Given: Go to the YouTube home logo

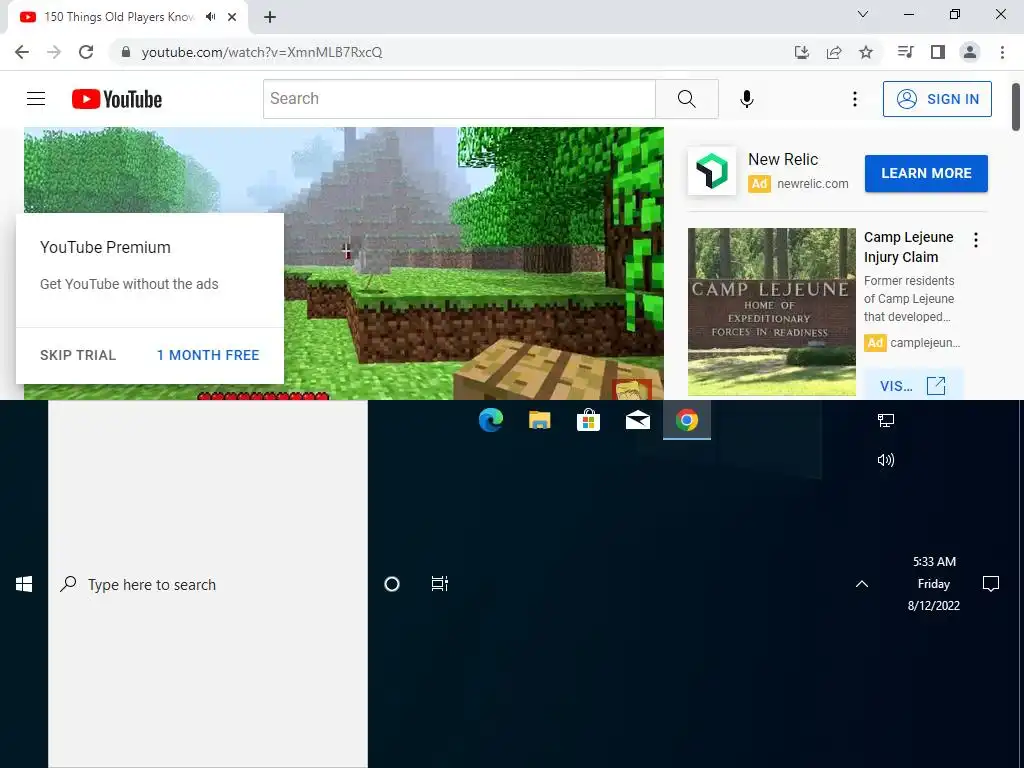Looking at the screenshot, I should [117, 99].
